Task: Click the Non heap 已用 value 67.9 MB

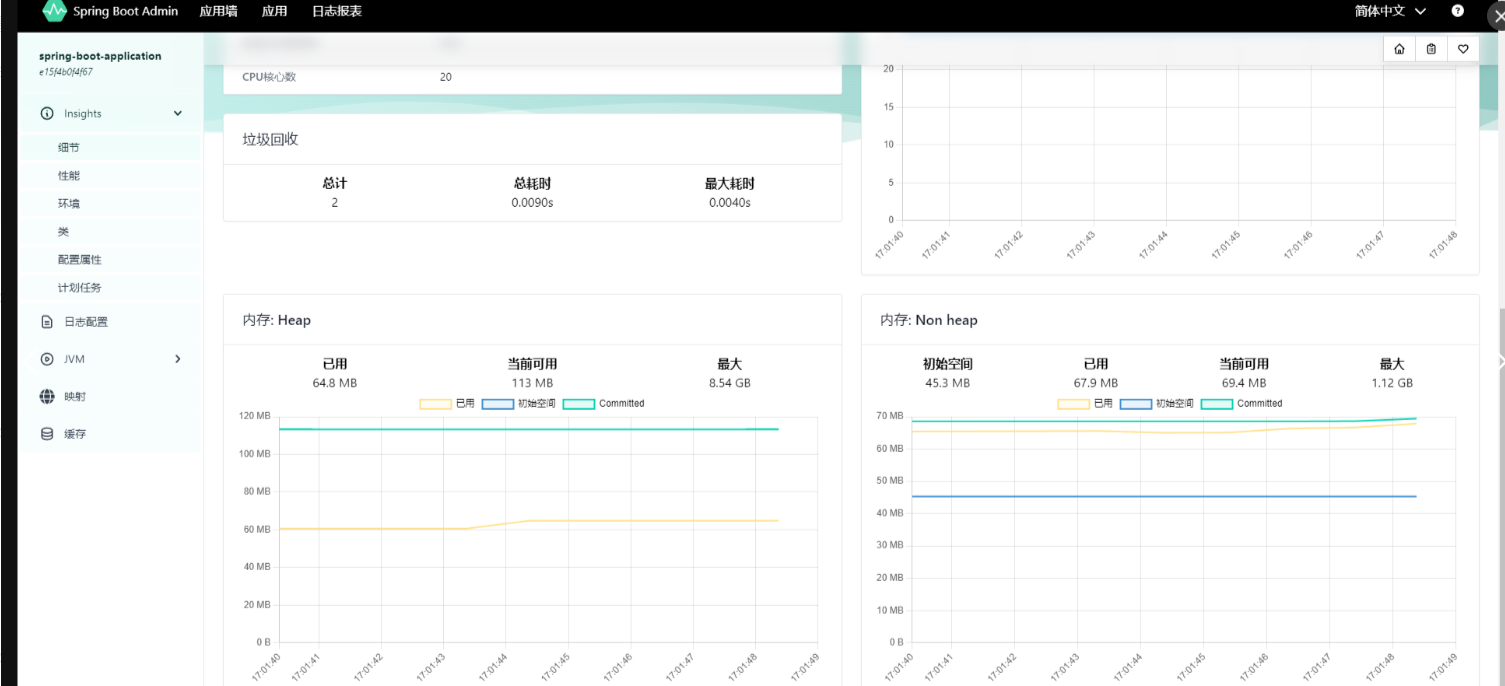Action: (1096, 383)
